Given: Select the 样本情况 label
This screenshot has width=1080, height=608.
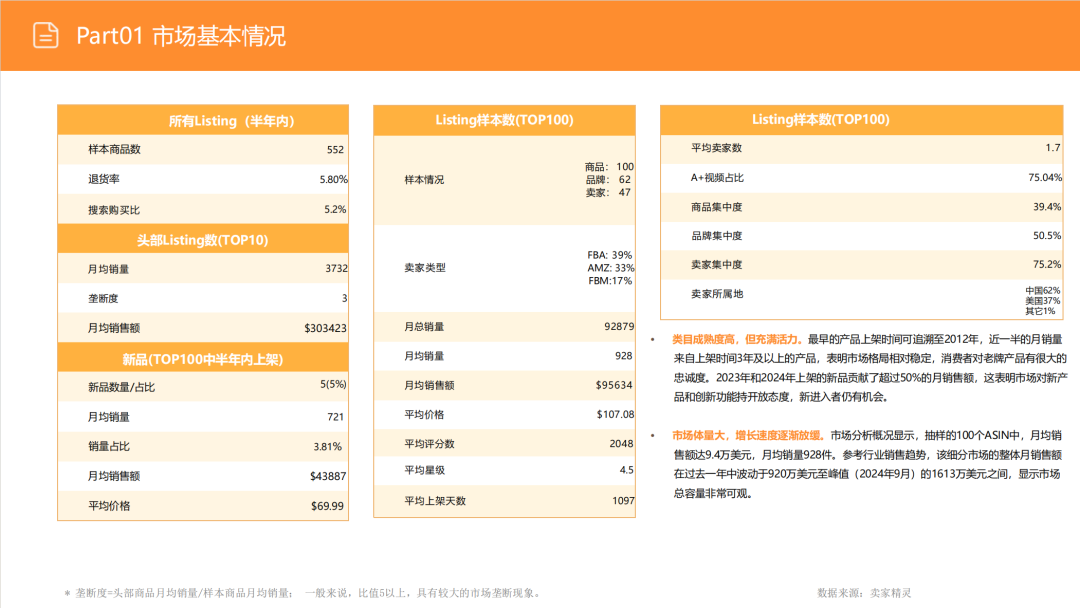Looking at the screenshot, I should (424, 180).
